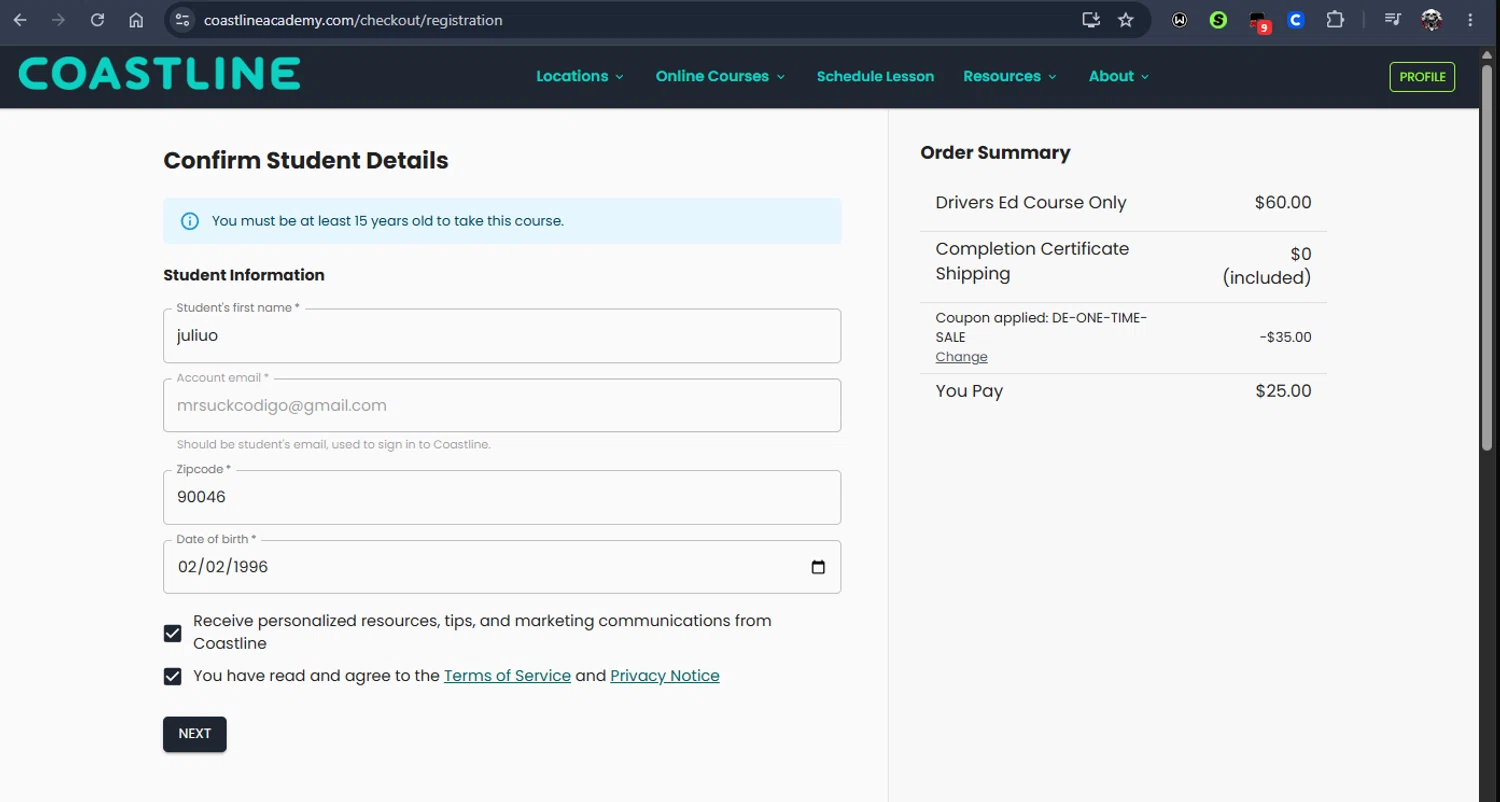
Task: Expand the Locations menu
Action: [580, 76]
